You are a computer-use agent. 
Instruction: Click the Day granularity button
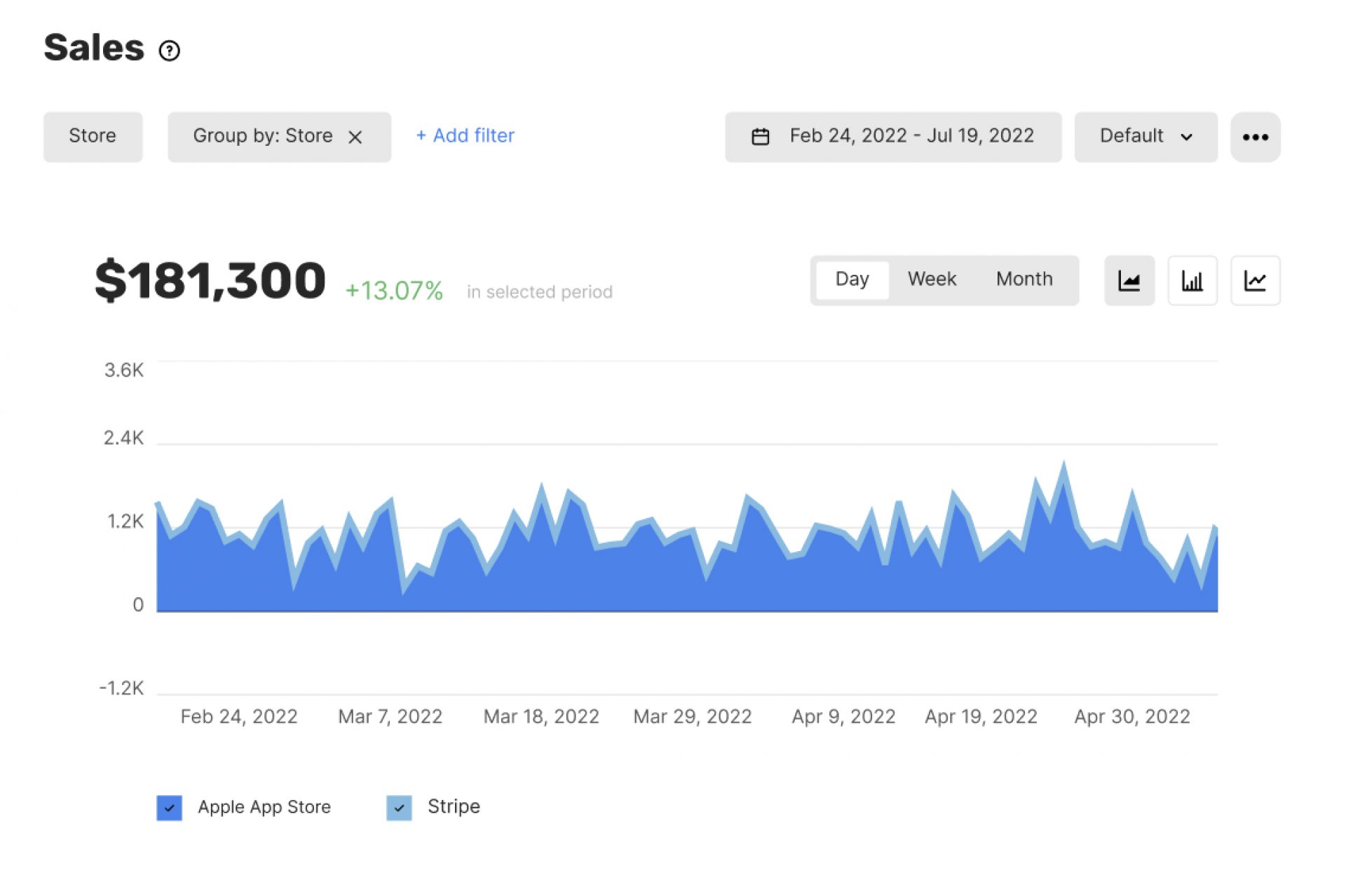pyautogui.click(x=852, y=279)
